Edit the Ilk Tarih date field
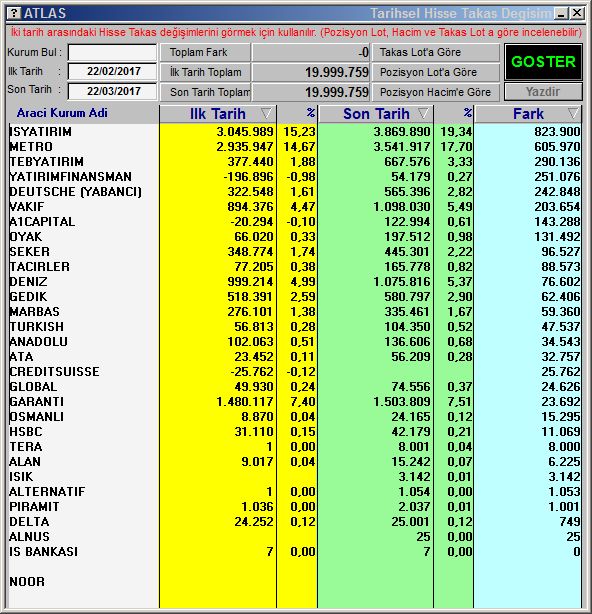592x614 pixels. click(112, 71)
